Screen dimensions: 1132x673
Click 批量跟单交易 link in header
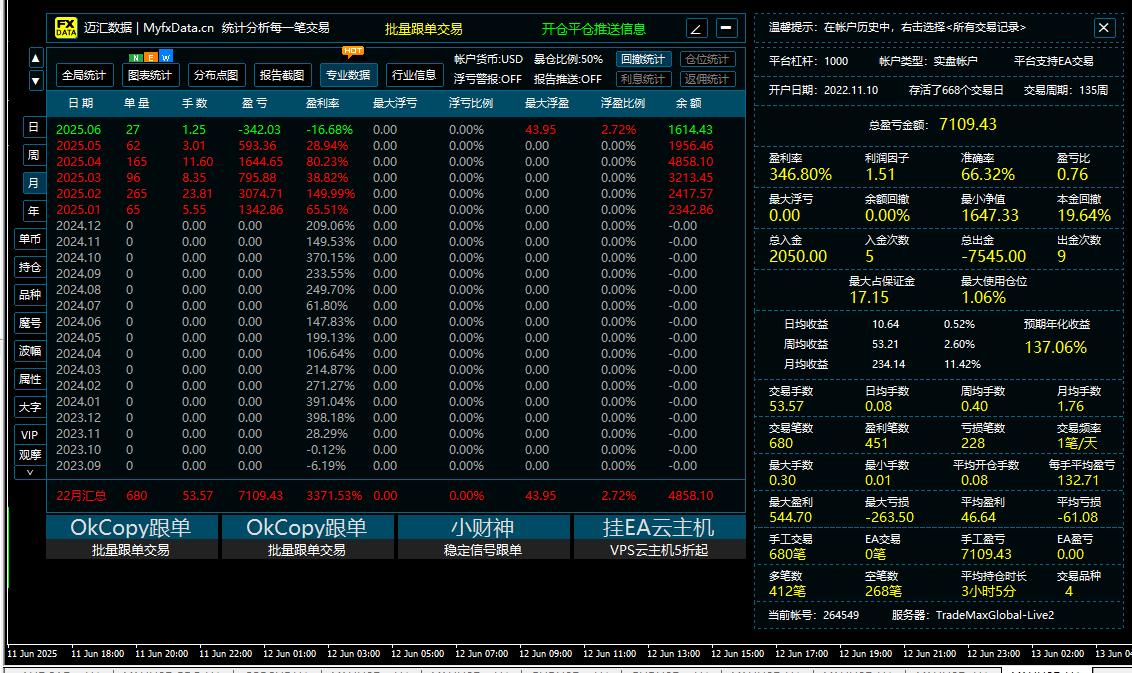click(x=424, y=29)
